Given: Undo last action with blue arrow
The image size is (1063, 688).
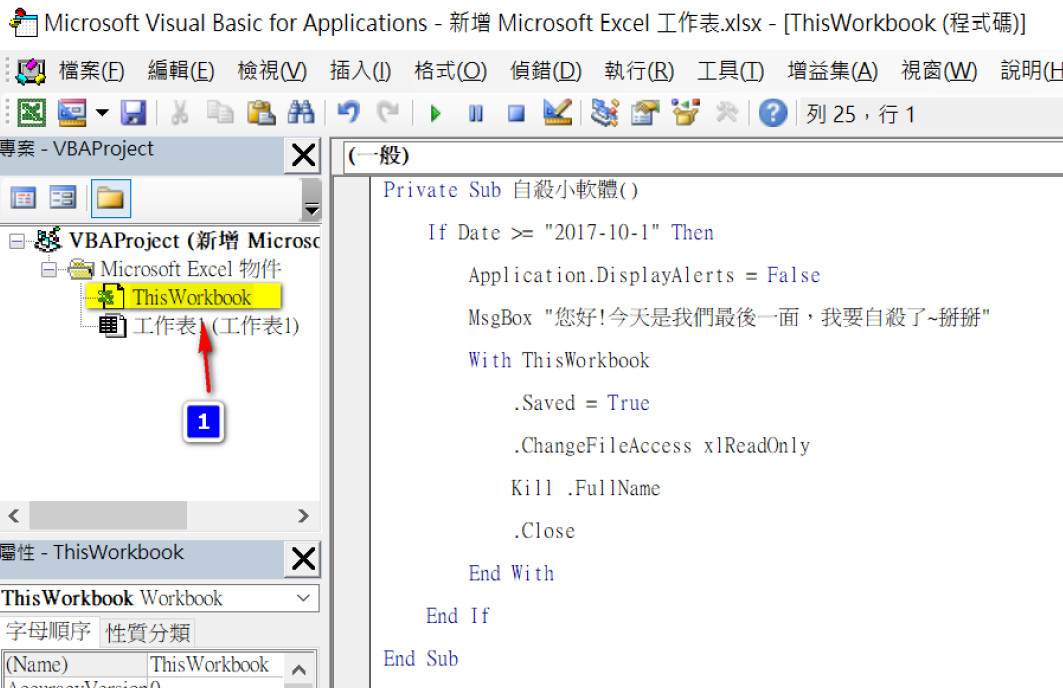Looking at the screenshot, I should point(348,113).
